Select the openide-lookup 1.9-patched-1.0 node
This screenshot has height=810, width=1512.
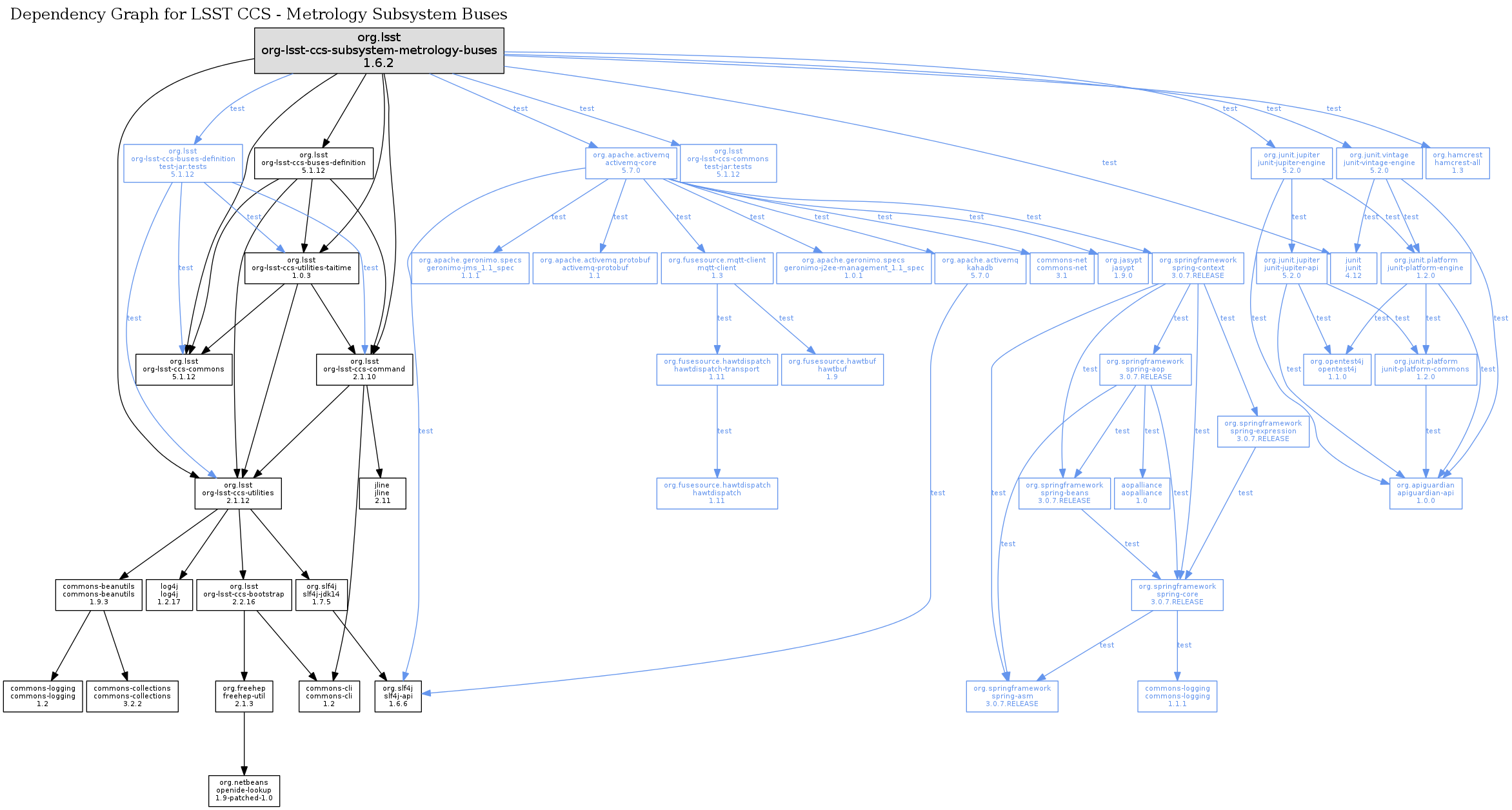244,790
